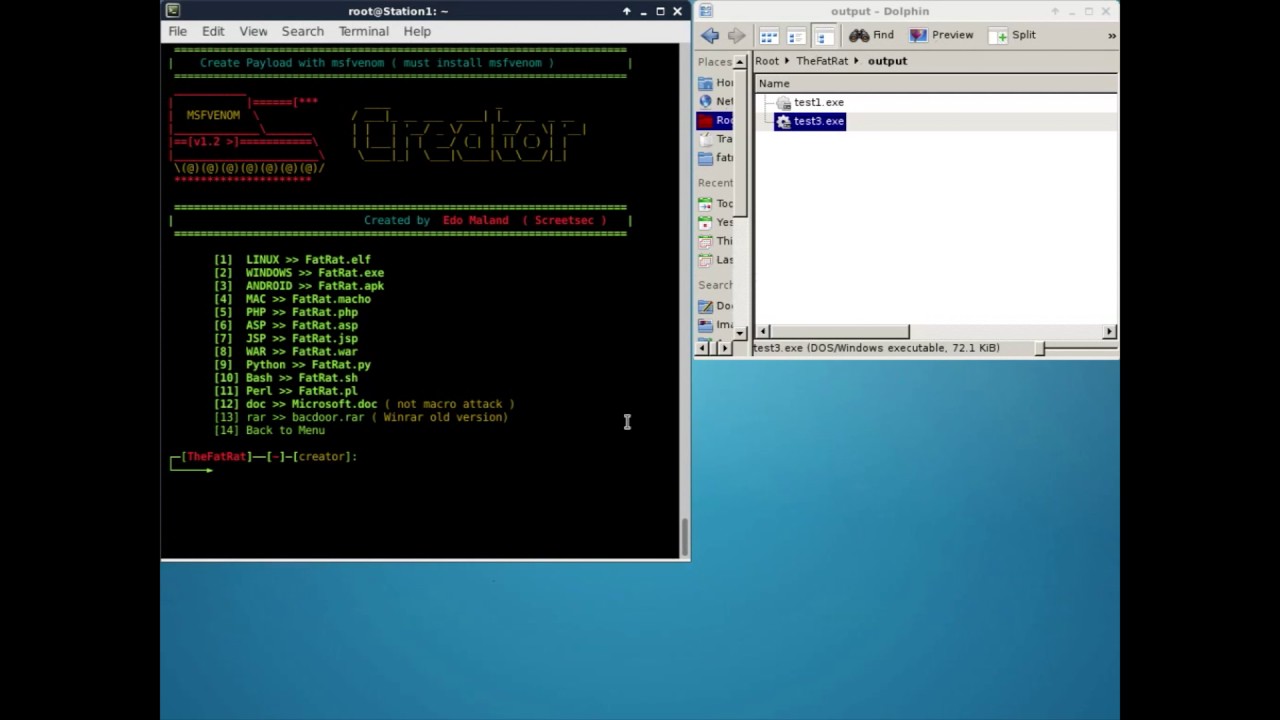
Task: Switch Dolphin to Details view mode
Action: [x=823, y=36]
